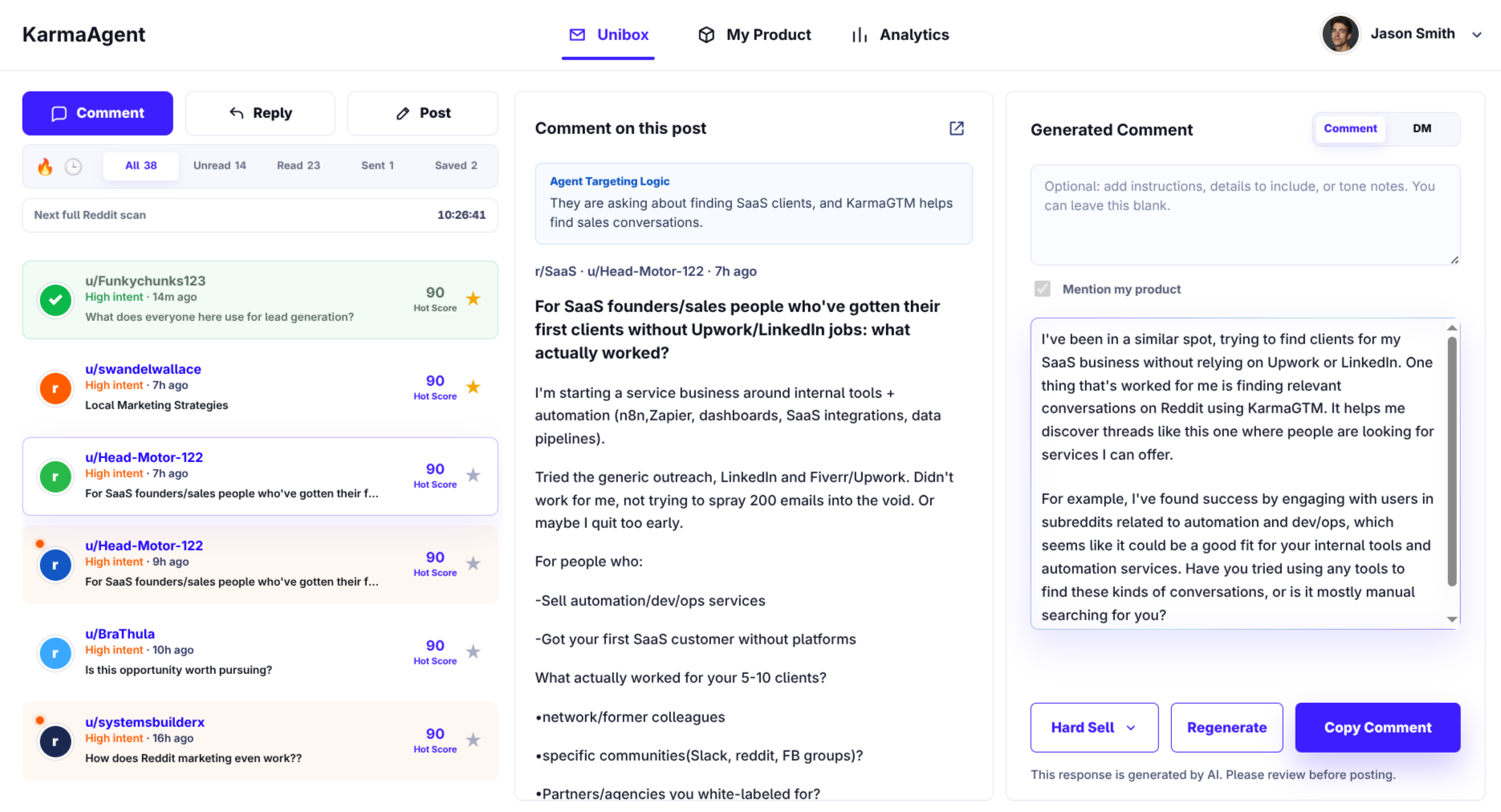Click Hot Score 90 of u/BraThula
This screenshot has height=812, width=1501.
(435, 652)
